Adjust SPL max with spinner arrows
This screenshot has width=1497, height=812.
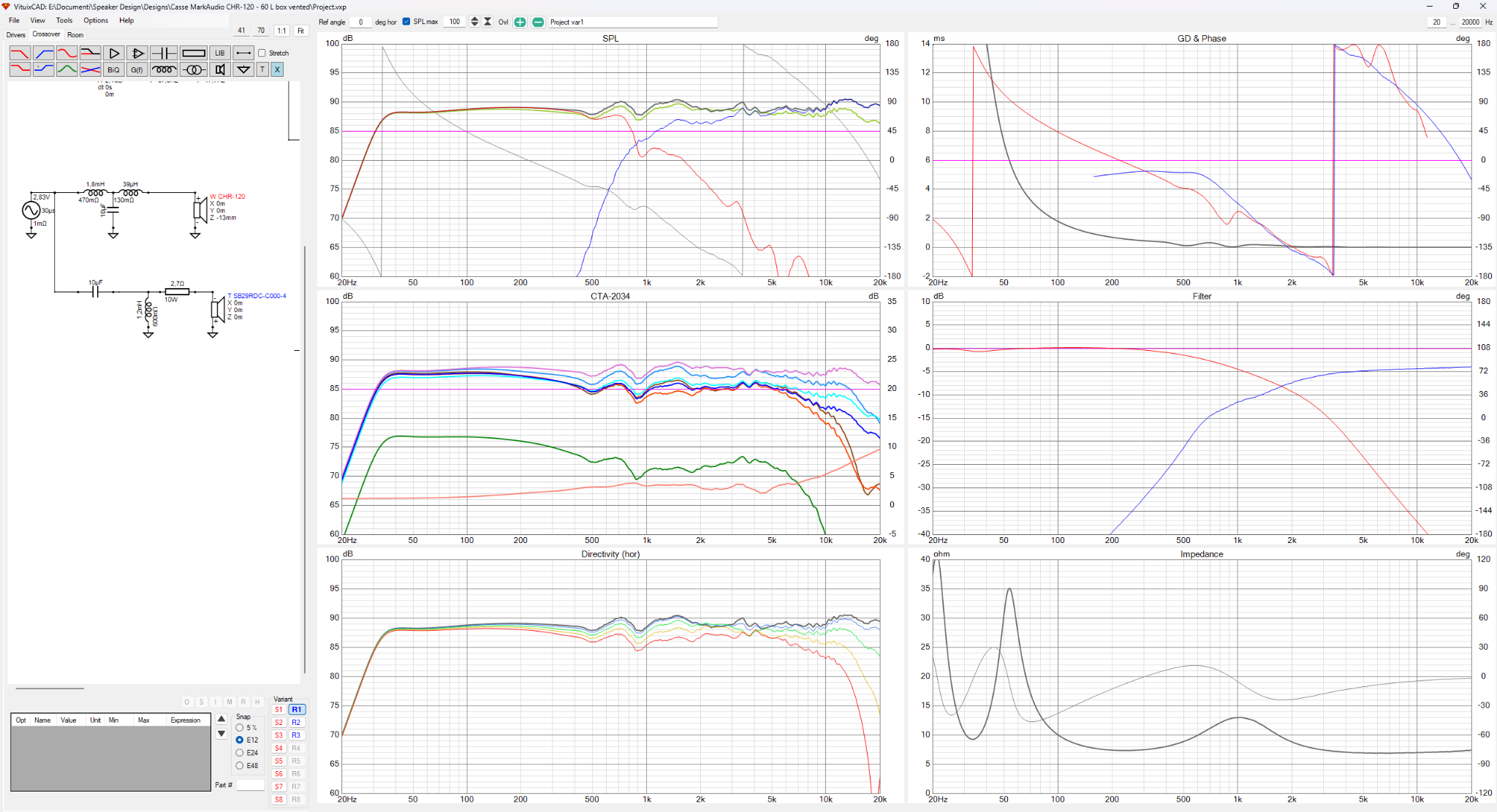[474, 22]
